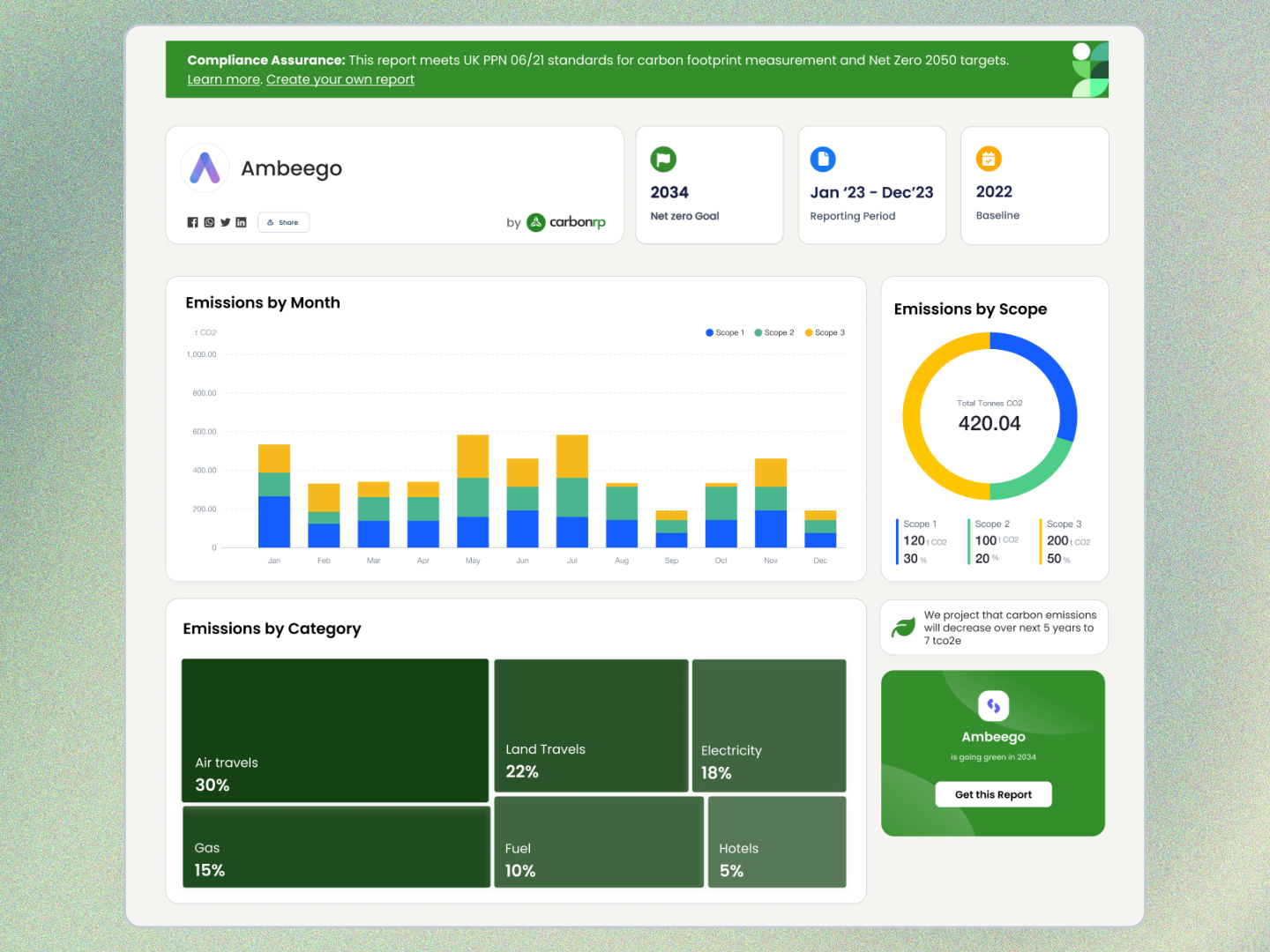The image size is (1270, 952).
Task: Click the Scope 3 200 t CO2 stat
Action: 1067,541
